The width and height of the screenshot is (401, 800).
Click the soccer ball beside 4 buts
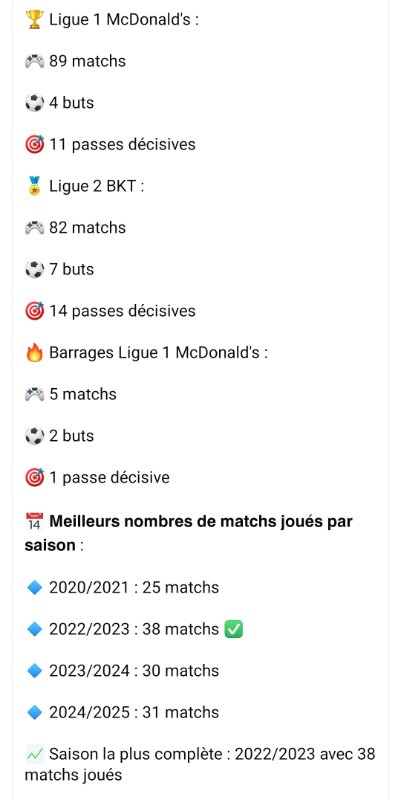tap(34, 103)
